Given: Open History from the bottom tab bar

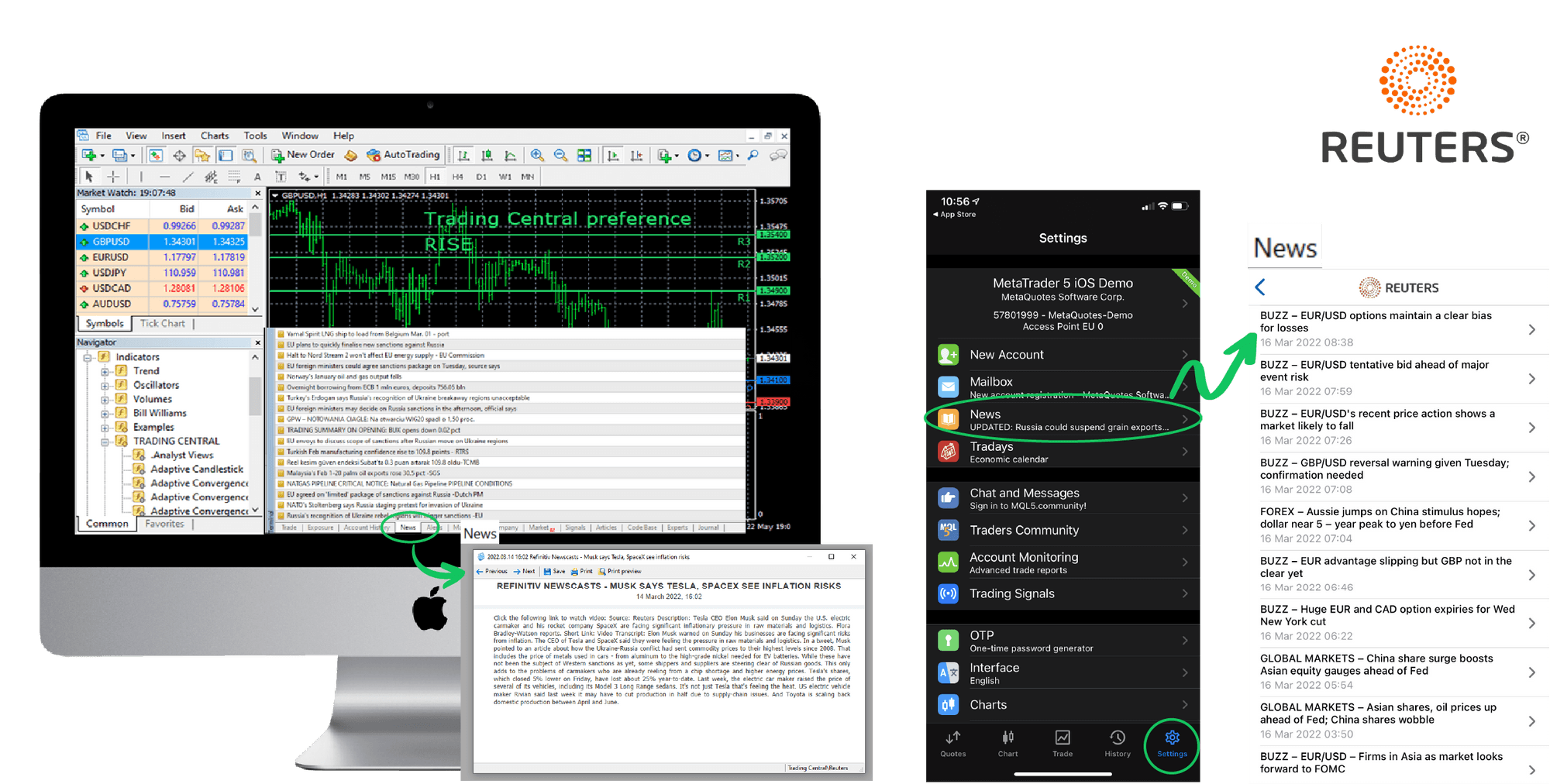Looking at the screenshot, I should click(1117, 745).
